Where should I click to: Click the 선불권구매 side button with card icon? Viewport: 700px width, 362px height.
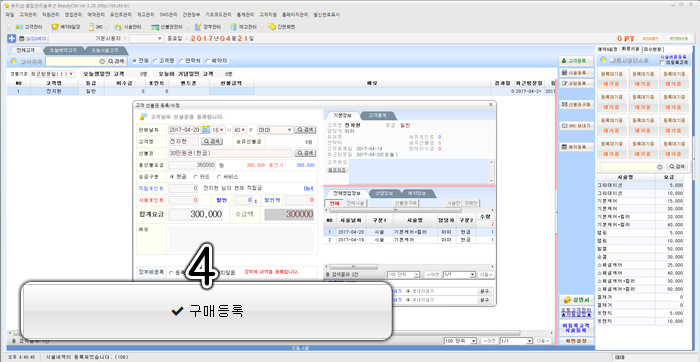click(576, 104)
